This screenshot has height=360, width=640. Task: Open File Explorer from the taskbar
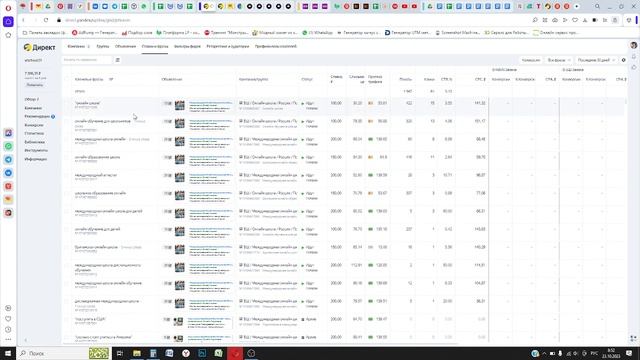click(137, 353)
